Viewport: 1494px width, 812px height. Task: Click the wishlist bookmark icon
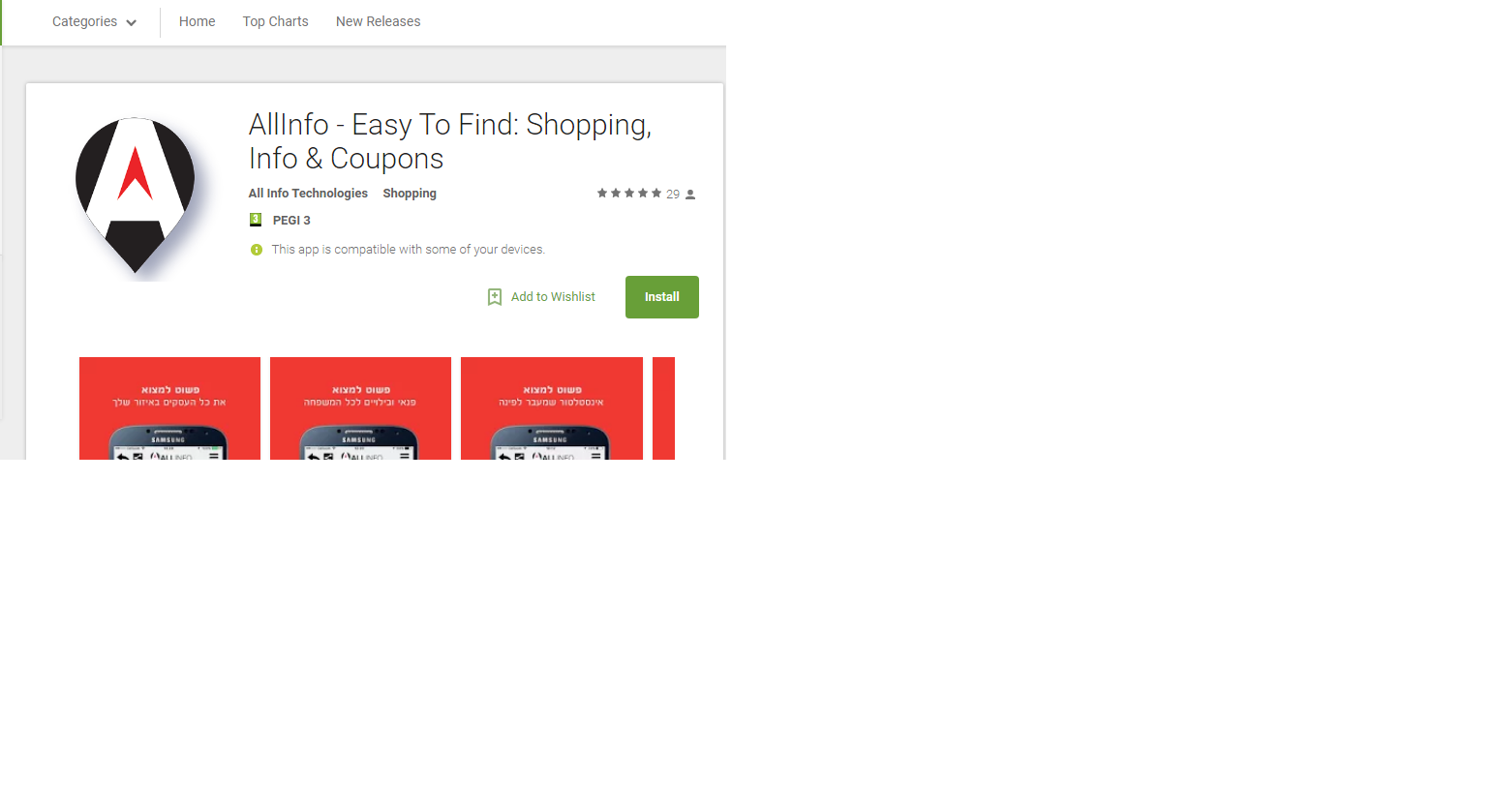click(495, 297)
